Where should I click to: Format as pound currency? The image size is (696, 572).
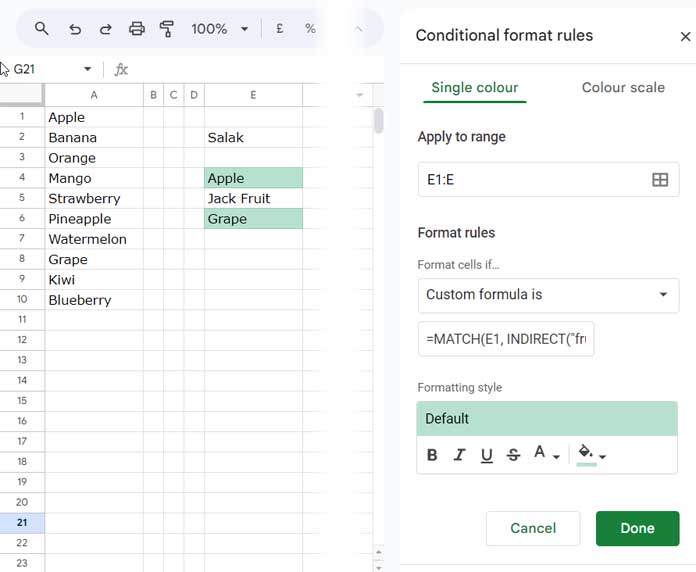[280, 29]
